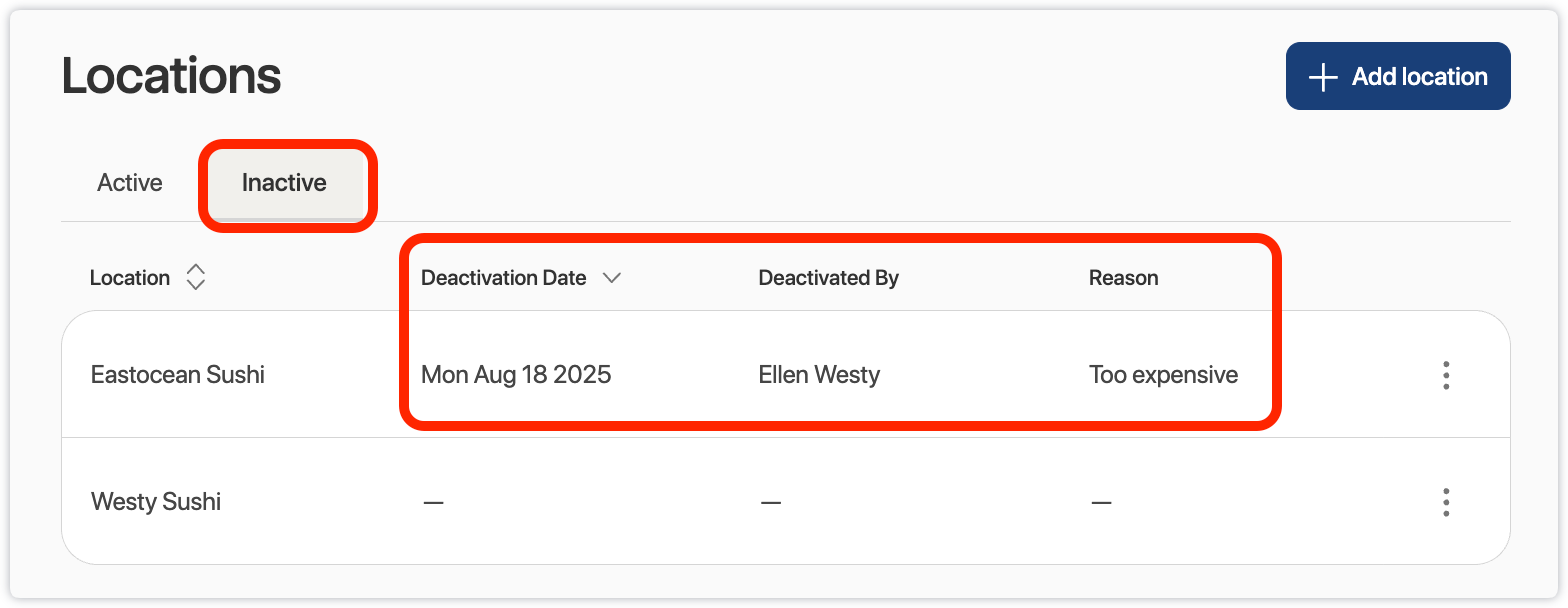Click the dash under Deactivation Date for Westy Sushi

tap(433, 502)
